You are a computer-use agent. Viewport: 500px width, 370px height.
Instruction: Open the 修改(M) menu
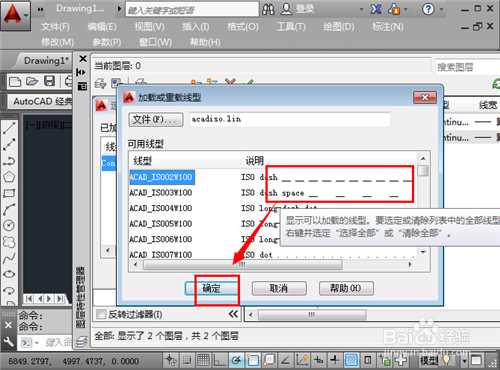click(x=57, y=42)
